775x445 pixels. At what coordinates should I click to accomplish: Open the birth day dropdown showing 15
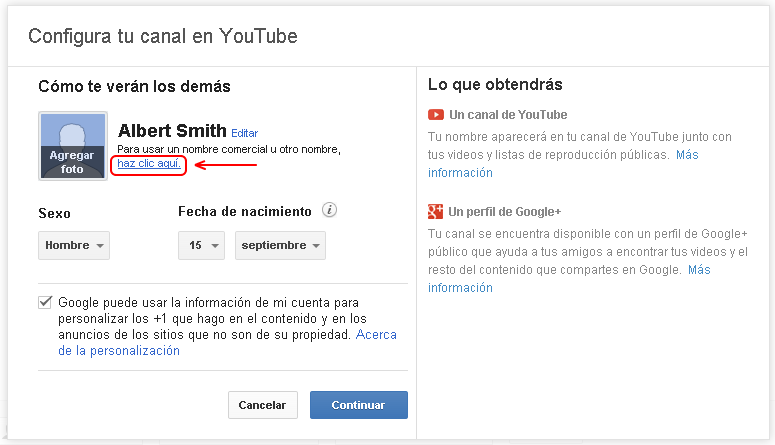pos(201,245)
